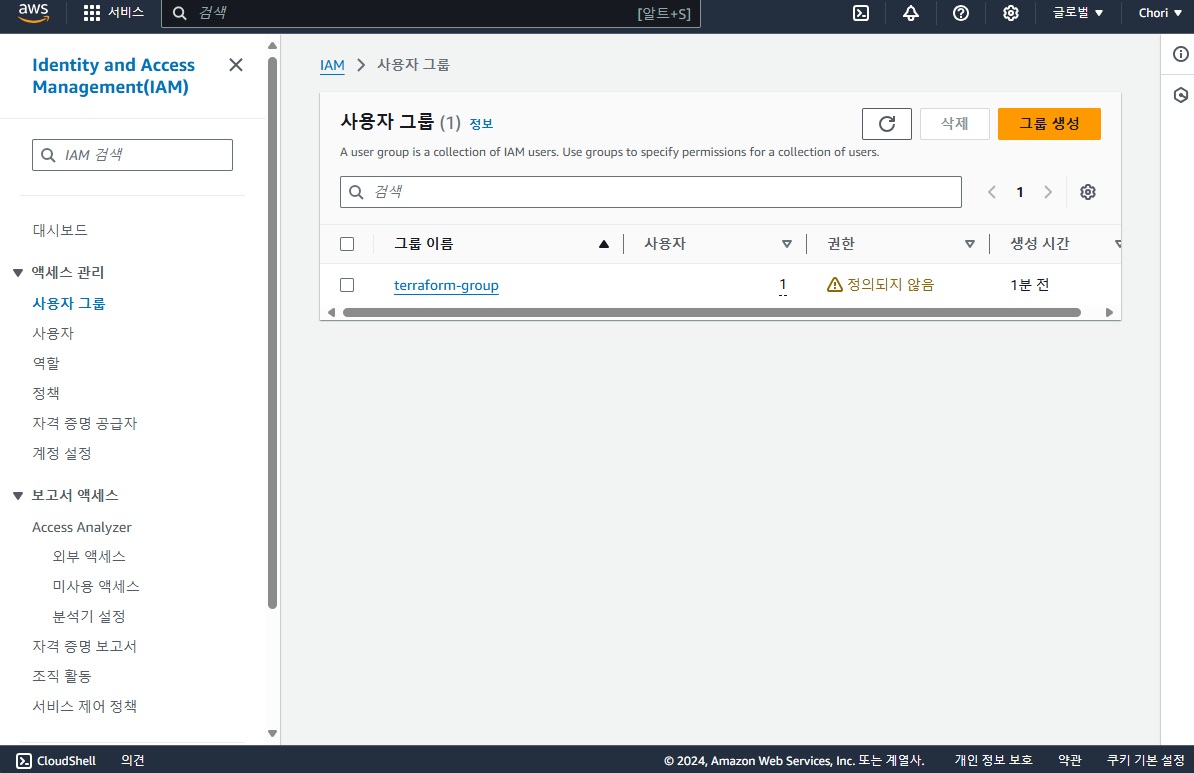
Task: Open 미사용 액세스 in sidebar
Action: (96, 586)
